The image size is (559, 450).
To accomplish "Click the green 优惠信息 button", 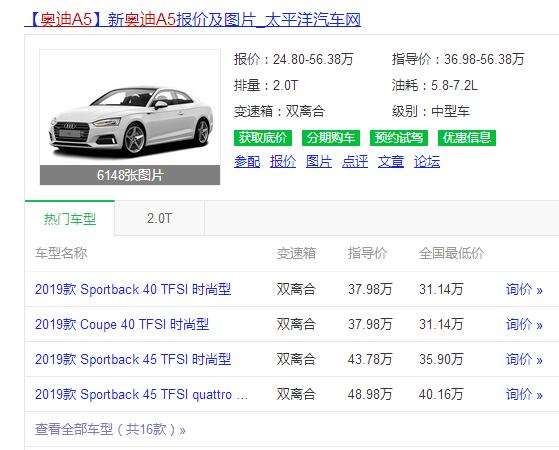I will (467, 138).
